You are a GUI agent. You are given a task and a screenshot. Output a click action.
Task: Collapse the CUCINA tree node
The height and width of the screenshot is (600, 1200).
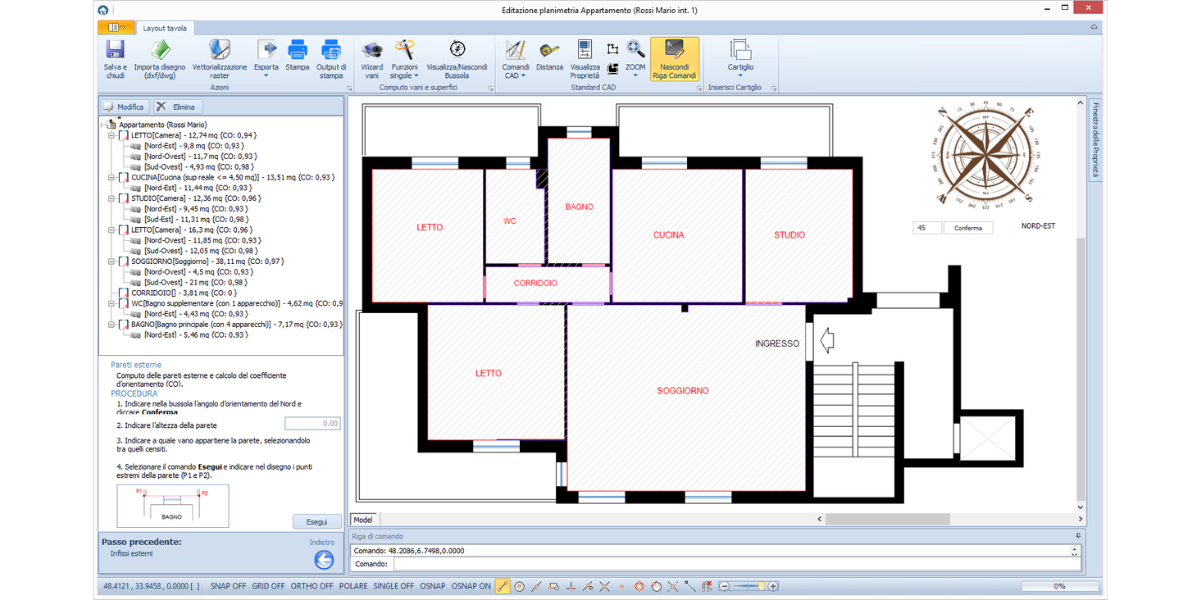(110, 177)
